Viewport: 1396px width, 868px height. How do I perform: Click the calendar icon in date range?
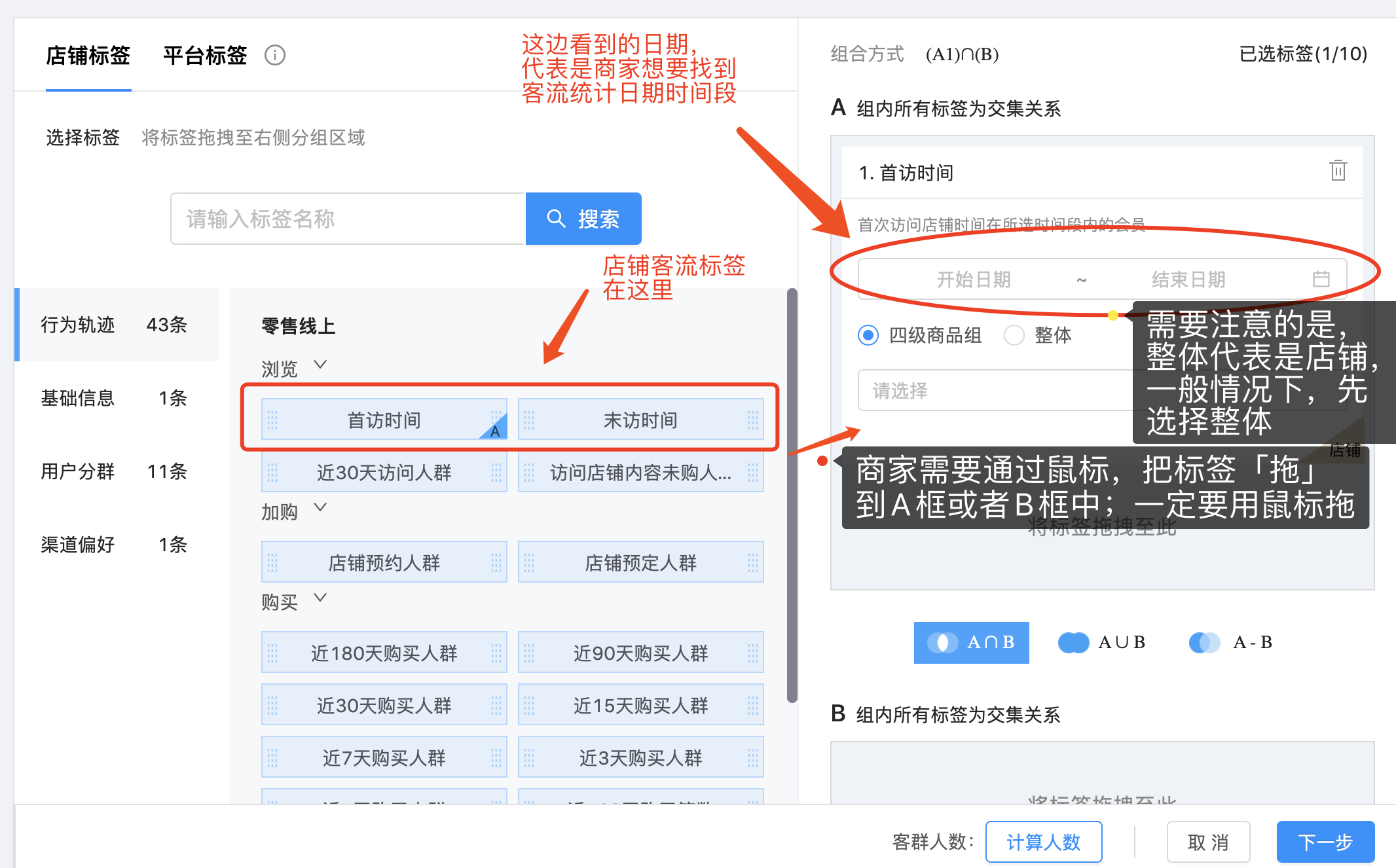pos(1321,280)
